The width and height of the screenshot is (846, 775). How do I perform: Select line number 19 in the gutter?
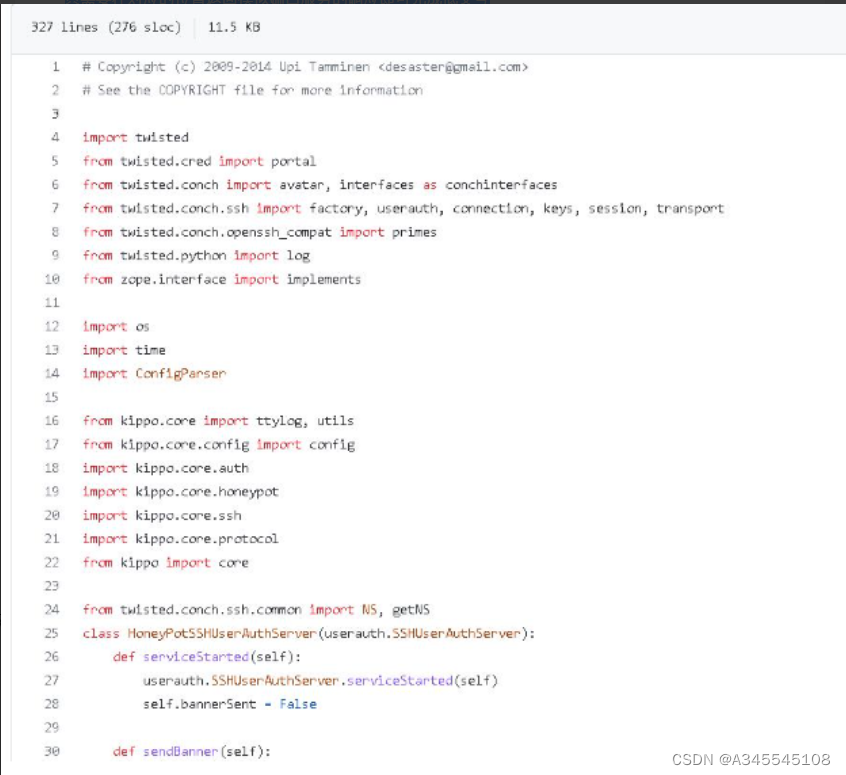pyautogui.click(x=52, y=492)
